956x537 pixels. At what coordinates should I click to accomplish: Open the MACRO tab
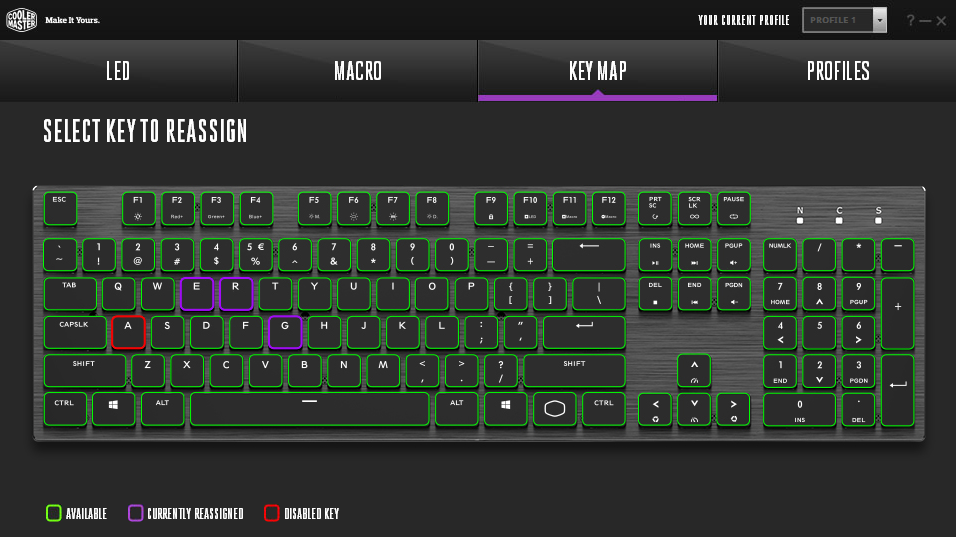(x=358, y=71)
